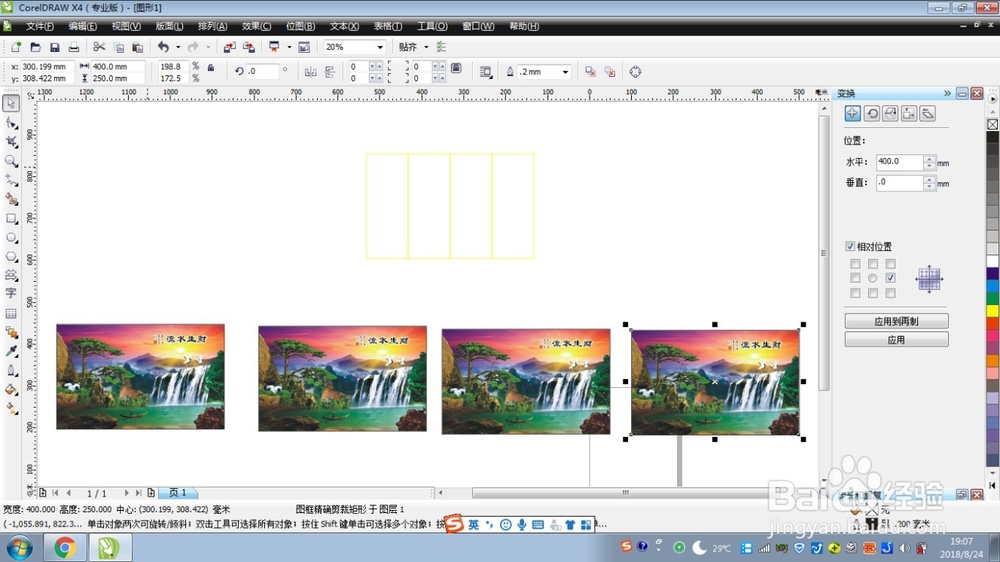
Task: Check the top-right anchor checkbox
Action: [890, 263]
